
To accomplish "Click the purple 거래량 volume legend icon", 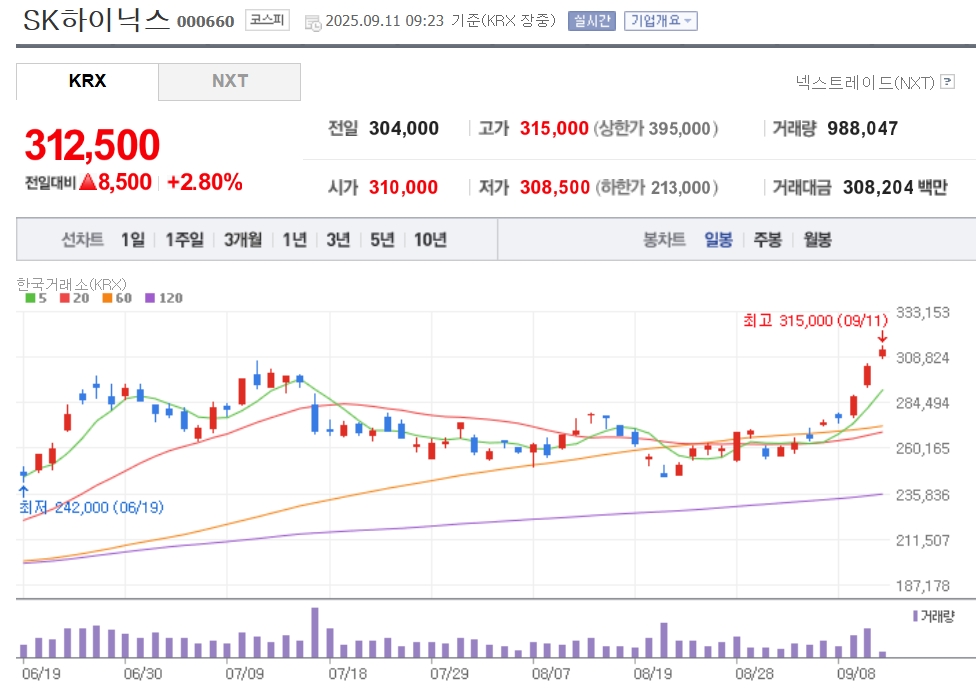I will pyautogui.click(x=915, y=616).
